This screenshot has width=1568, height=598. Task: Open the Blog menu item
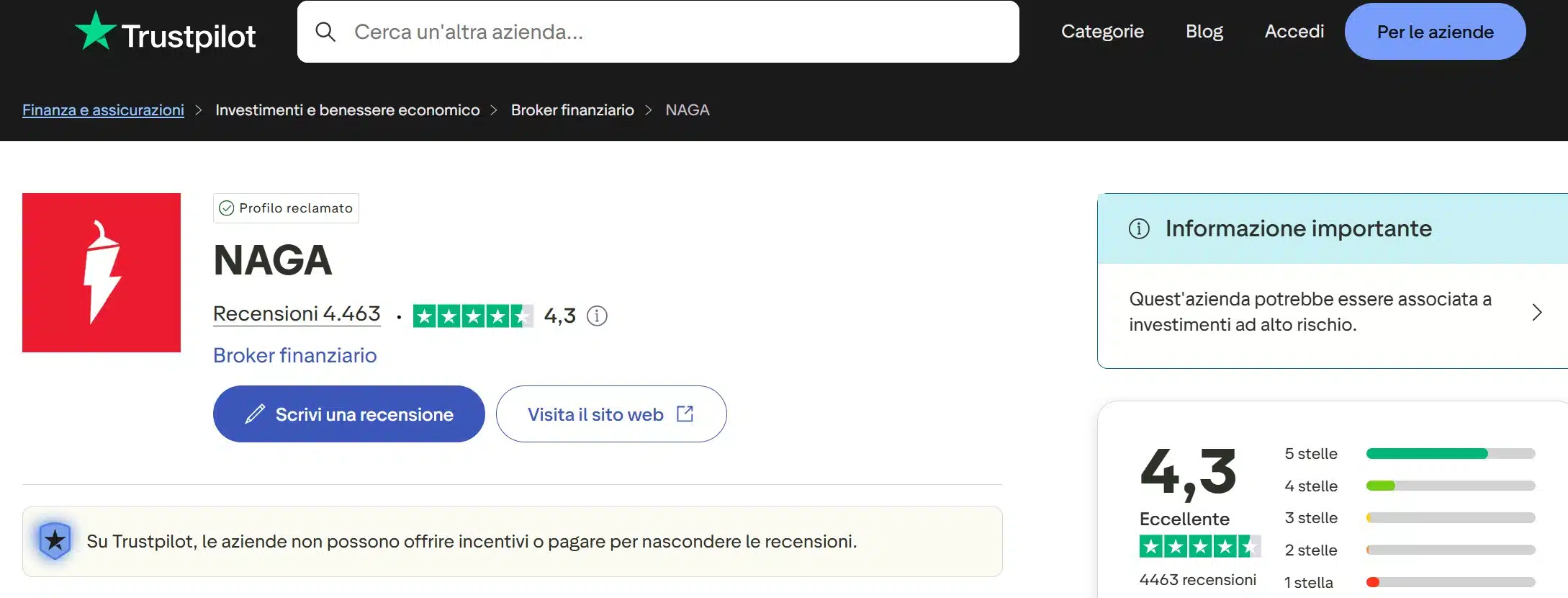[x=1204, y=32]
